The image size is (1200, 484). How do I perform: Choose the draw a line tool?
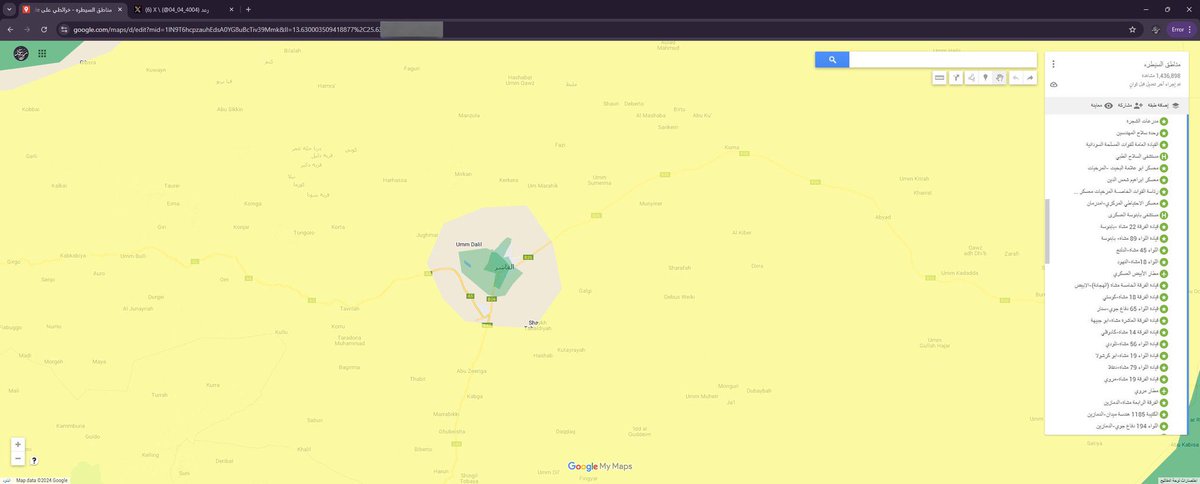pos(970,77)
